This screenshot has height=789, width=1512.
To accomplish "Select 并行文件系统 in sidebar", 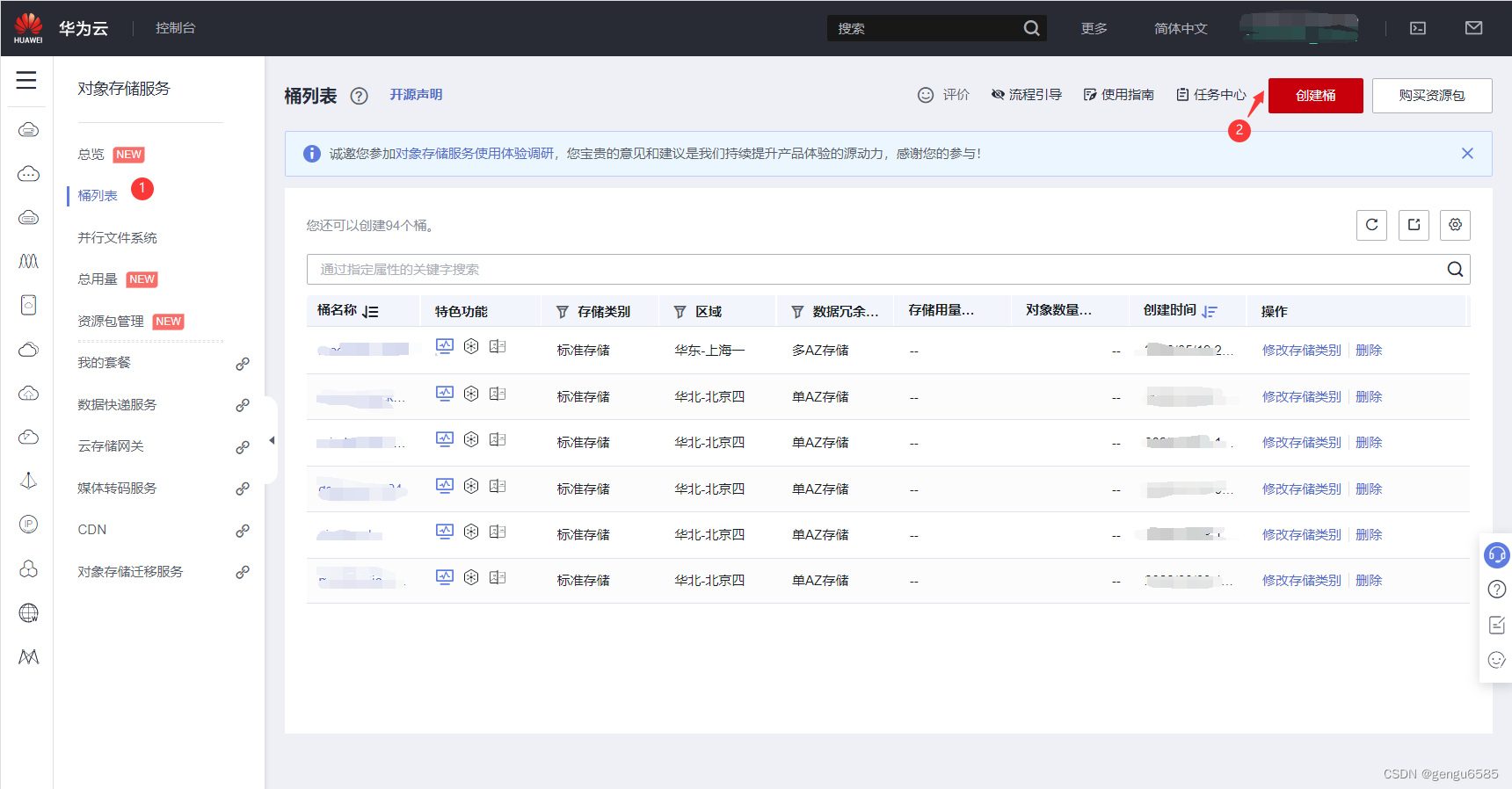I will click(117, 238).
